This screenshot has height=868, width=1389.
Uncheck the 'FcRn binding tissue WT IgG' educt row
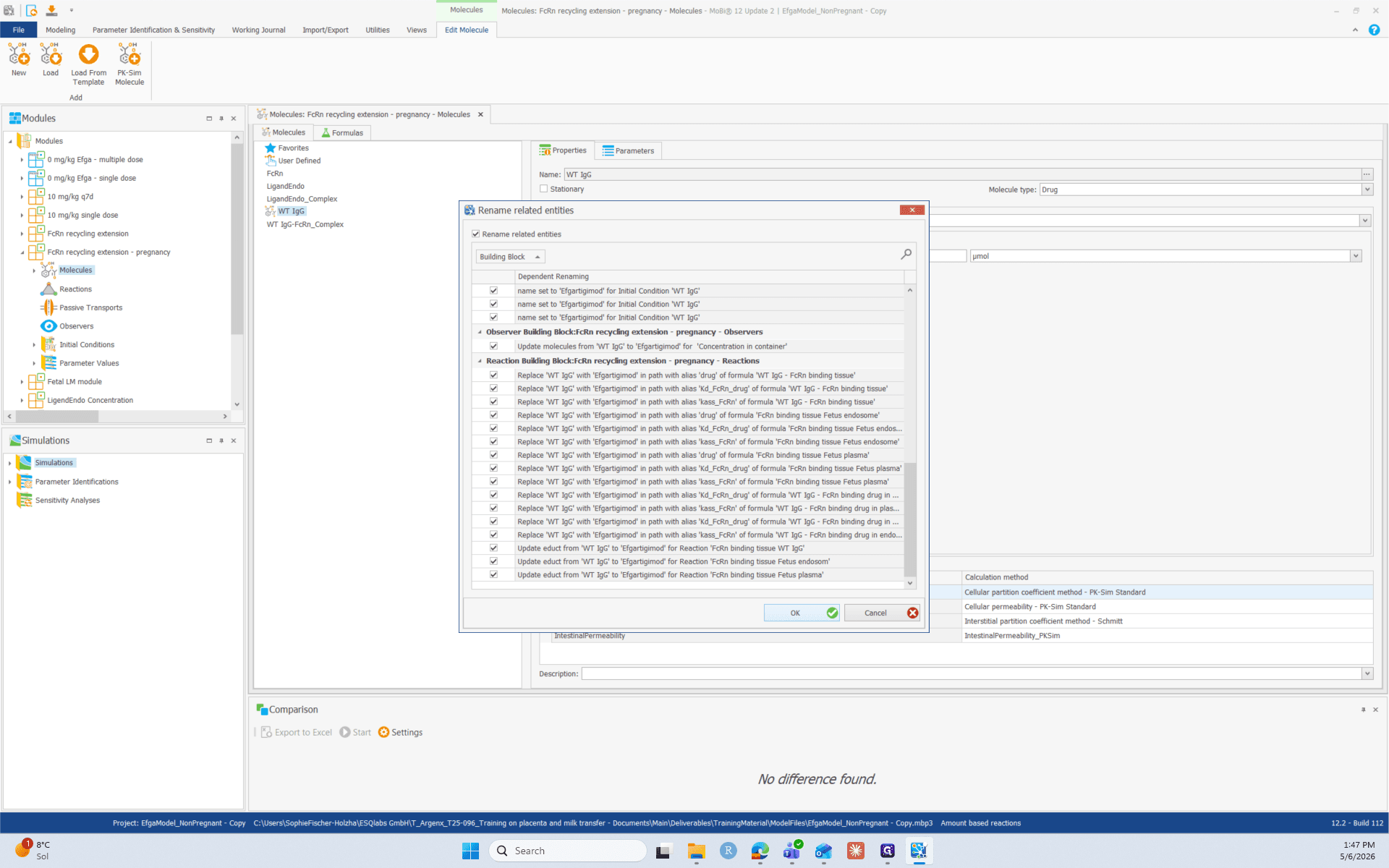coord(493,548)
